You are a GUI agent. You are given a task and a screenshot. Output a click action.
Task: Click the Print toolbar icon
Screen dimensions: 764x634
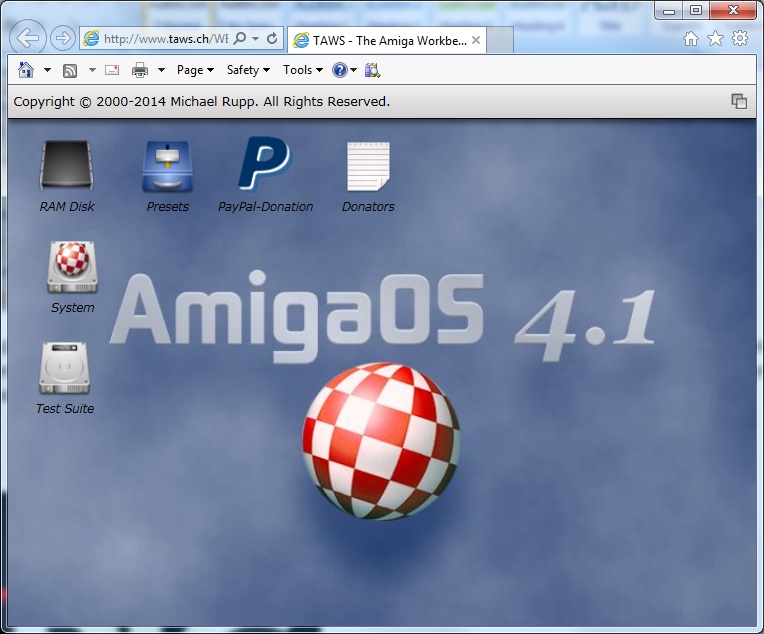[x=140, y=70]
